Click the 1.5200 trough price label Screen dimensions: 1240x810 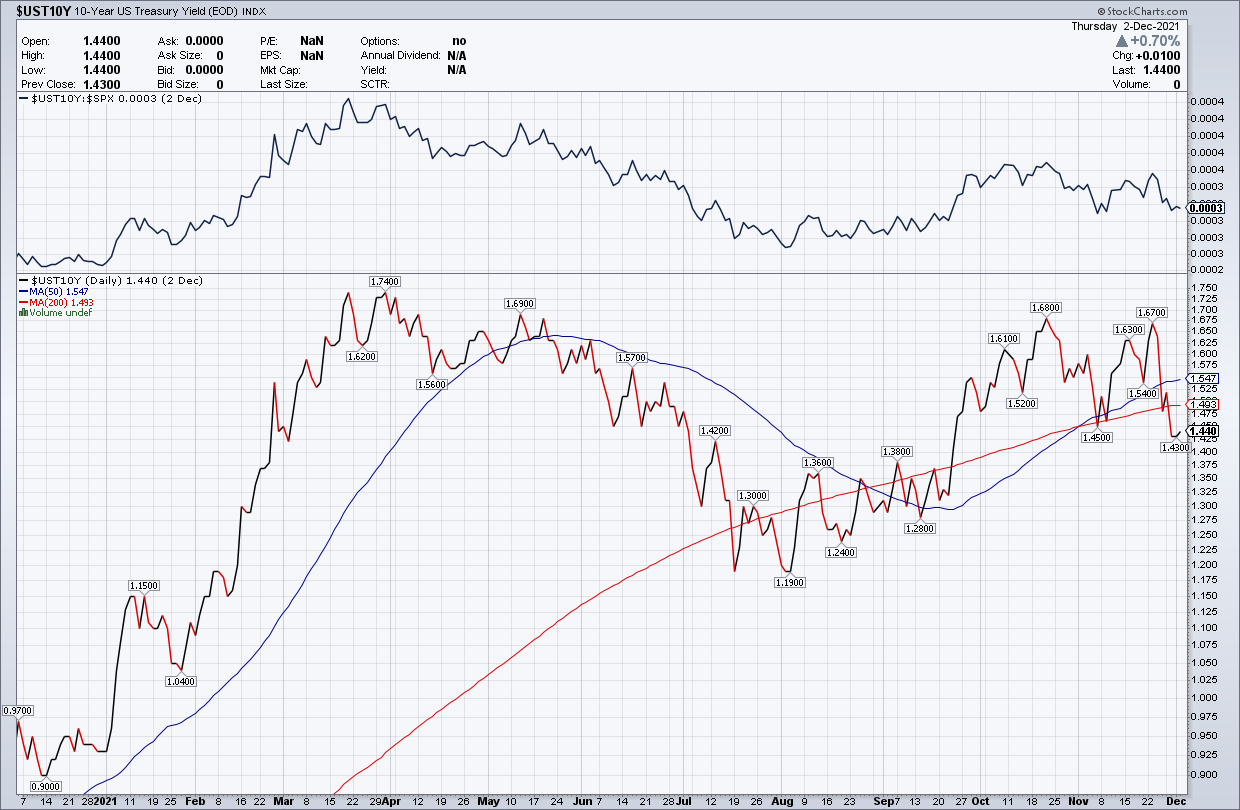point(1021,403)
